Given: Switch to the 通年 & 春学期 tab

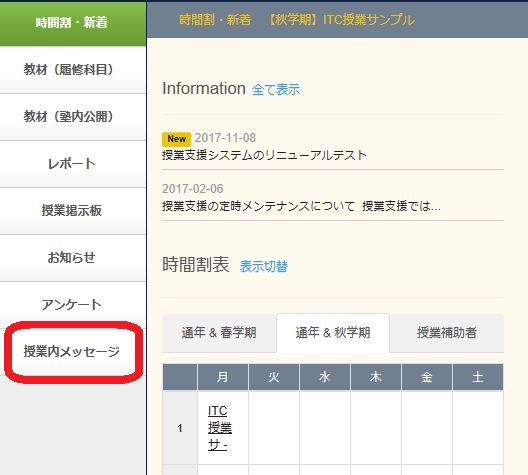Looking at the screenshot, I should [219, 333].
